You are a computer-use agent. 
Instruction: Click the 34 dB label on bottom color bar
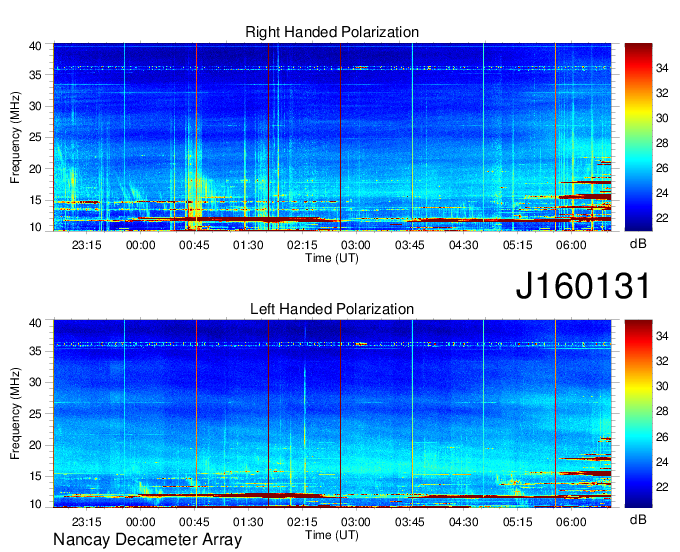pyautogui.click(x=662, y=336)
